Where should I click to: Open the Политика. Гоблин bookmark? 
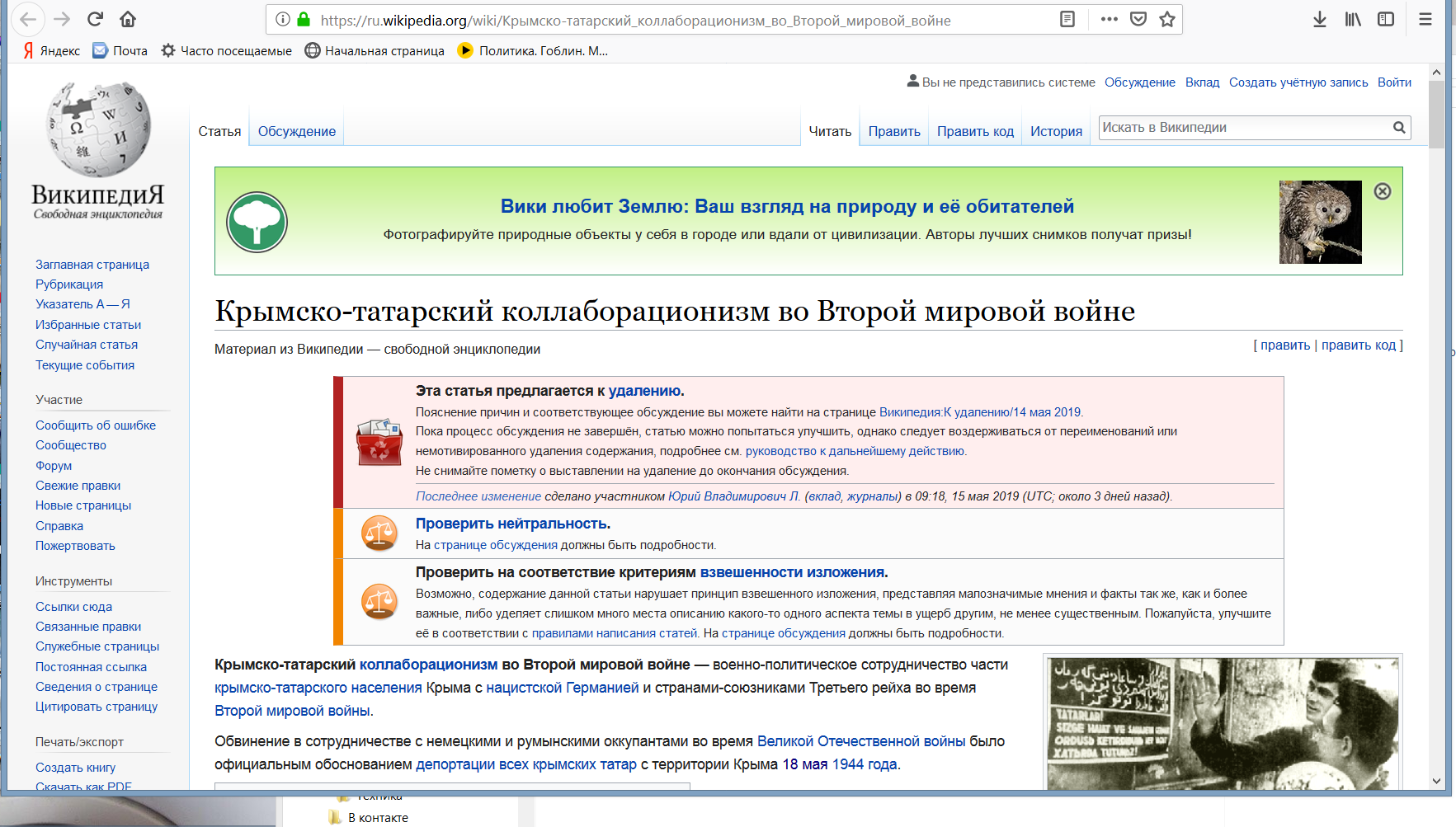click(533, 50)
